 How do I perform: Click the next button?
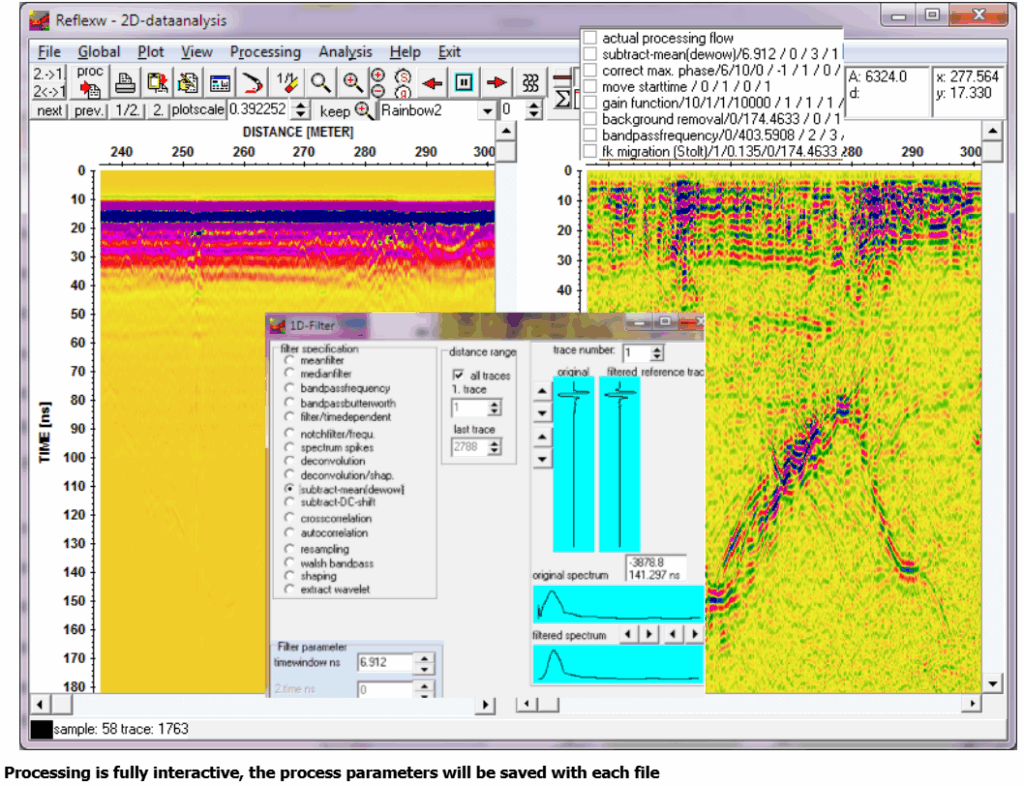[50, 111]
